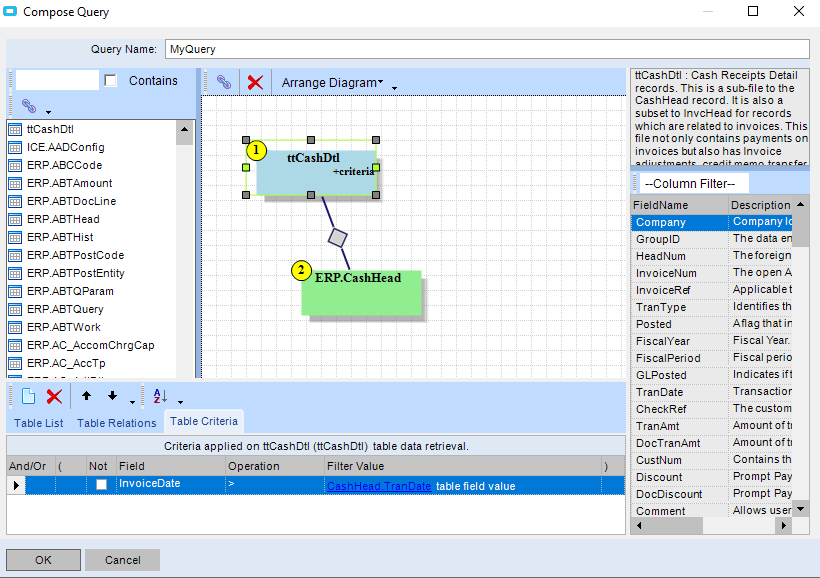
Task: Select ICE.AADConfig in the table list
Action: coord(66,147)
